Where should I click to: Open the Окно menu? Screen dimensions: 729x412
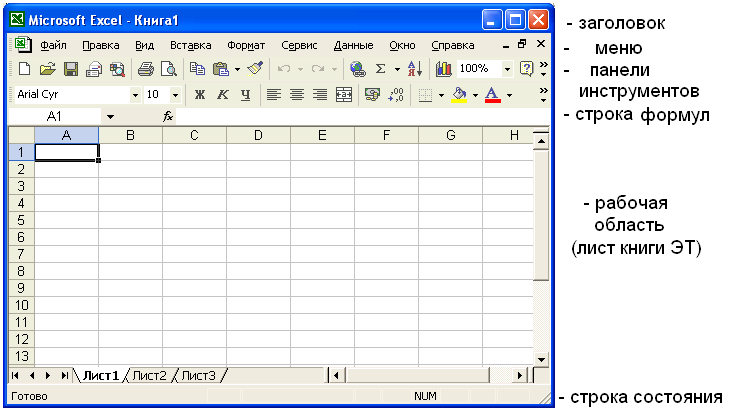(402, 46)
